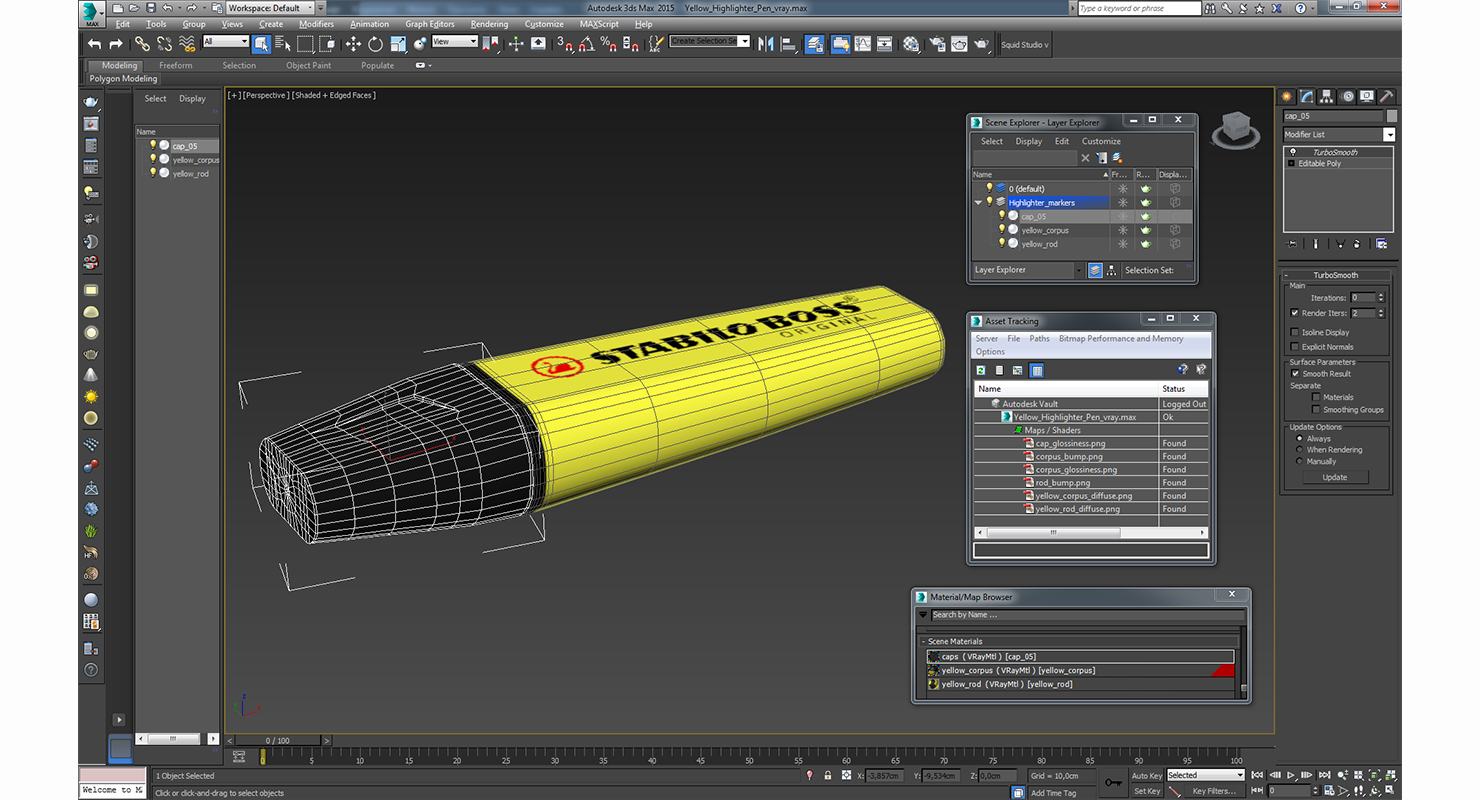The width and height of the screenshot is (1480, 800).
Task: Switch to the Freeform ribbon tab
Action: (175, 65)
